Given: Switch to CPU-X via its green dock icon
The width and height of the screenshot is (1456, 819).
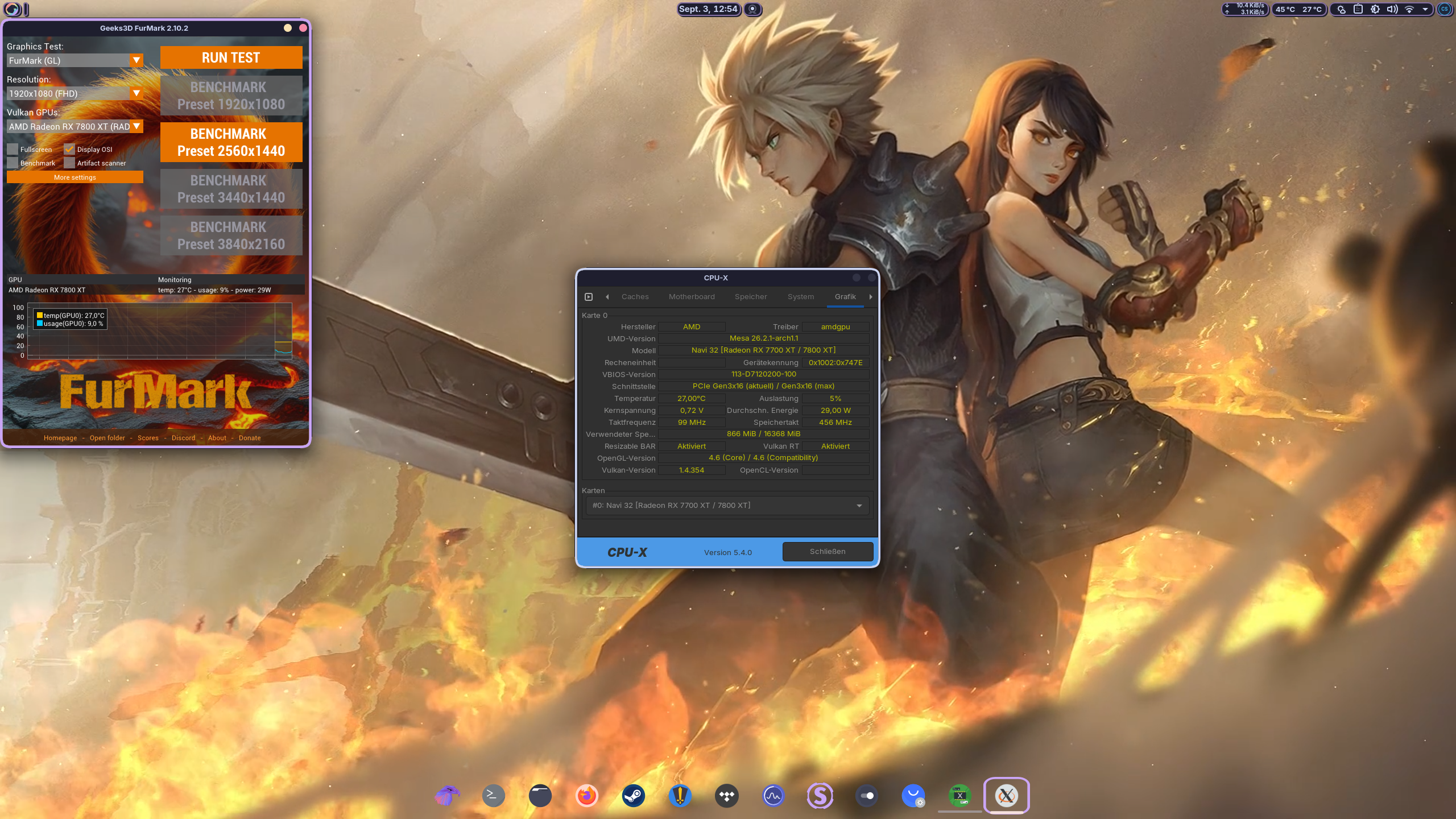Looking at the screenshot, I should pos(960,795).
